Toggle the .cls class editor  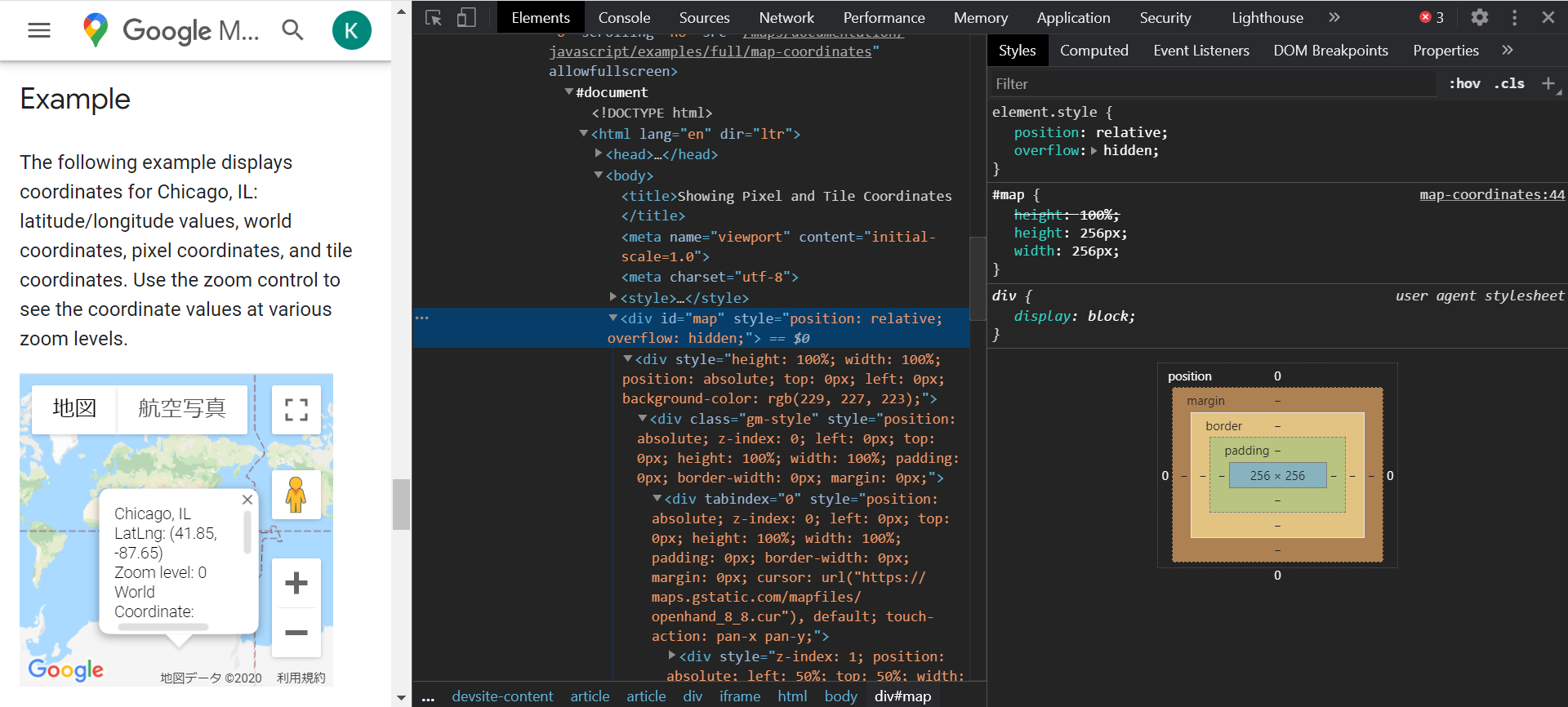1509,83
